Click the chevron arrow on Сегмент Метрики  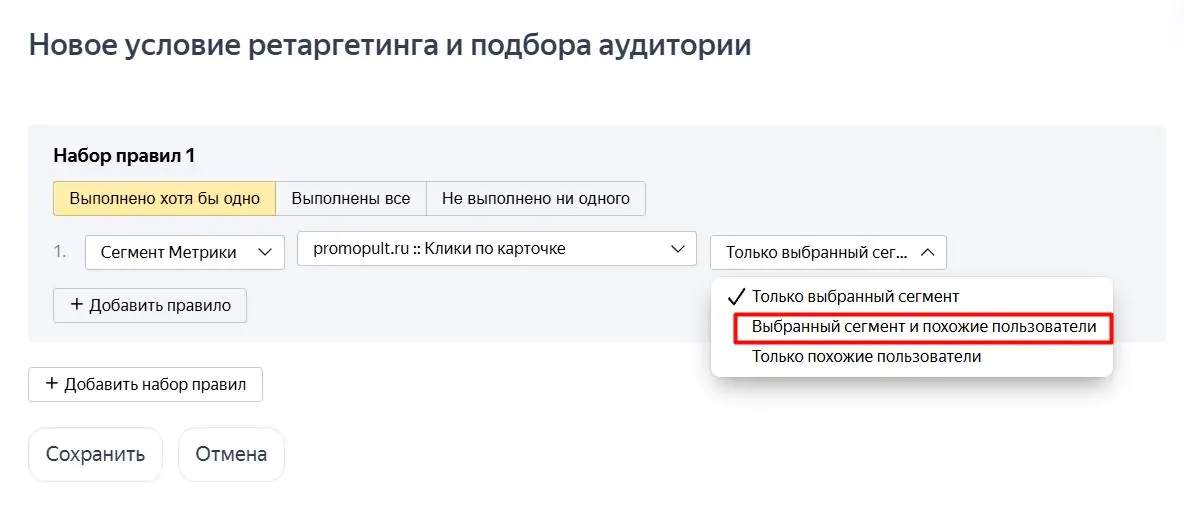(x=265, y=253)
